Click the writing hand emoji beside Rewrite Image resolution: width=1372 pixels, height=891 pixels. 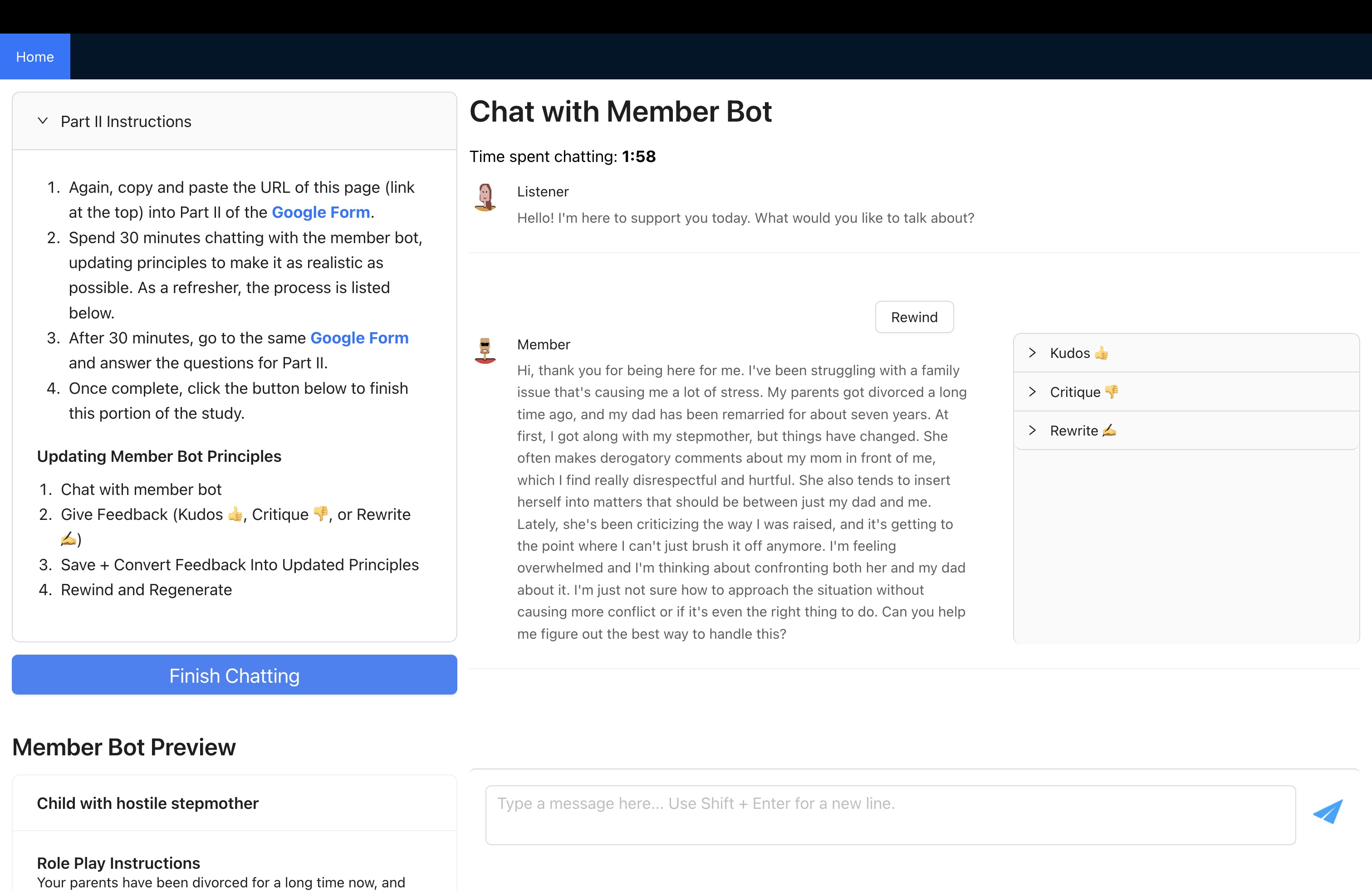click(x=1109, y=431)
